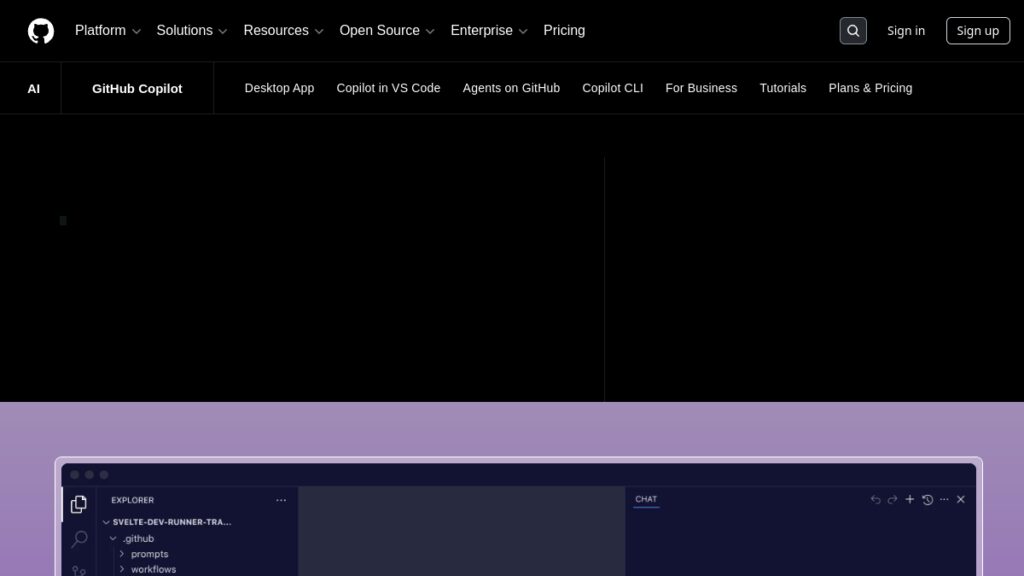Screen dimensions: 1024x576
Task: Open chat panel more options ellipsis
Action: coord(944,500)
